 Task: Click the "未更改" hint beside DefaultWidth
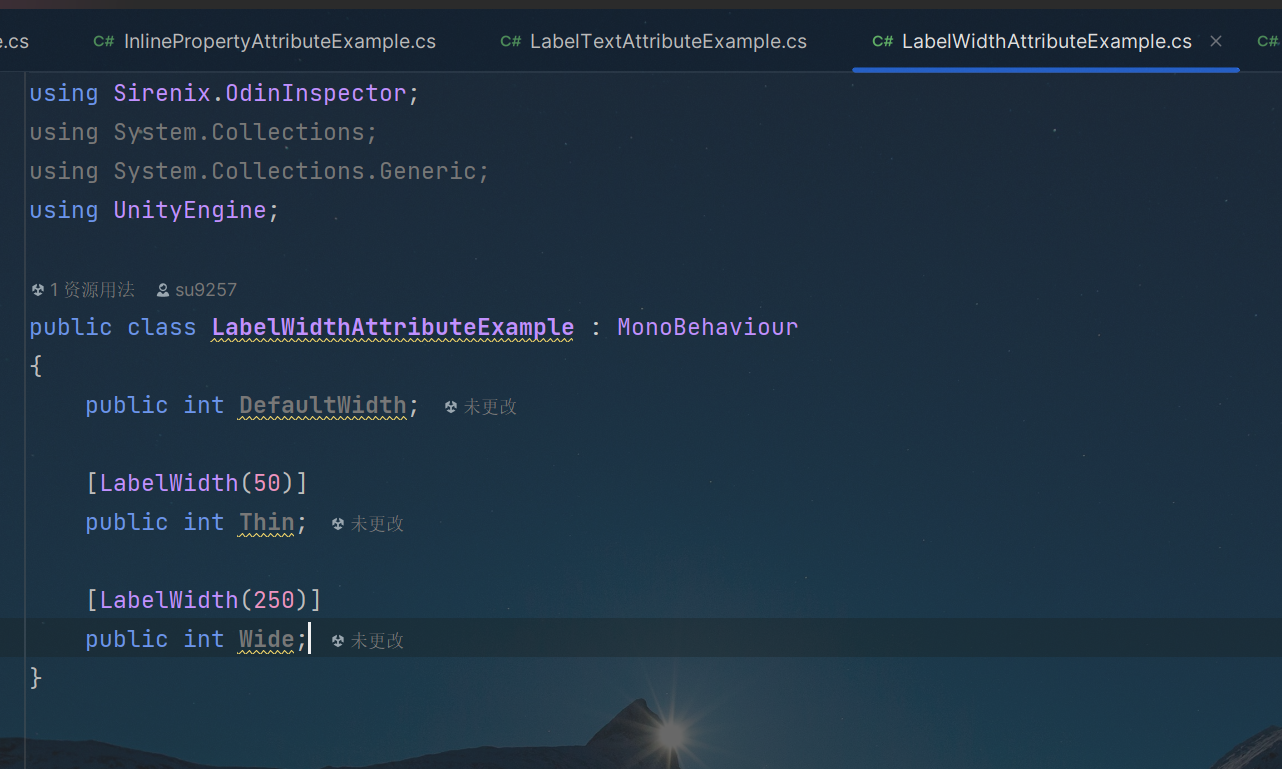pyautogui.click(x=490, y=407)
